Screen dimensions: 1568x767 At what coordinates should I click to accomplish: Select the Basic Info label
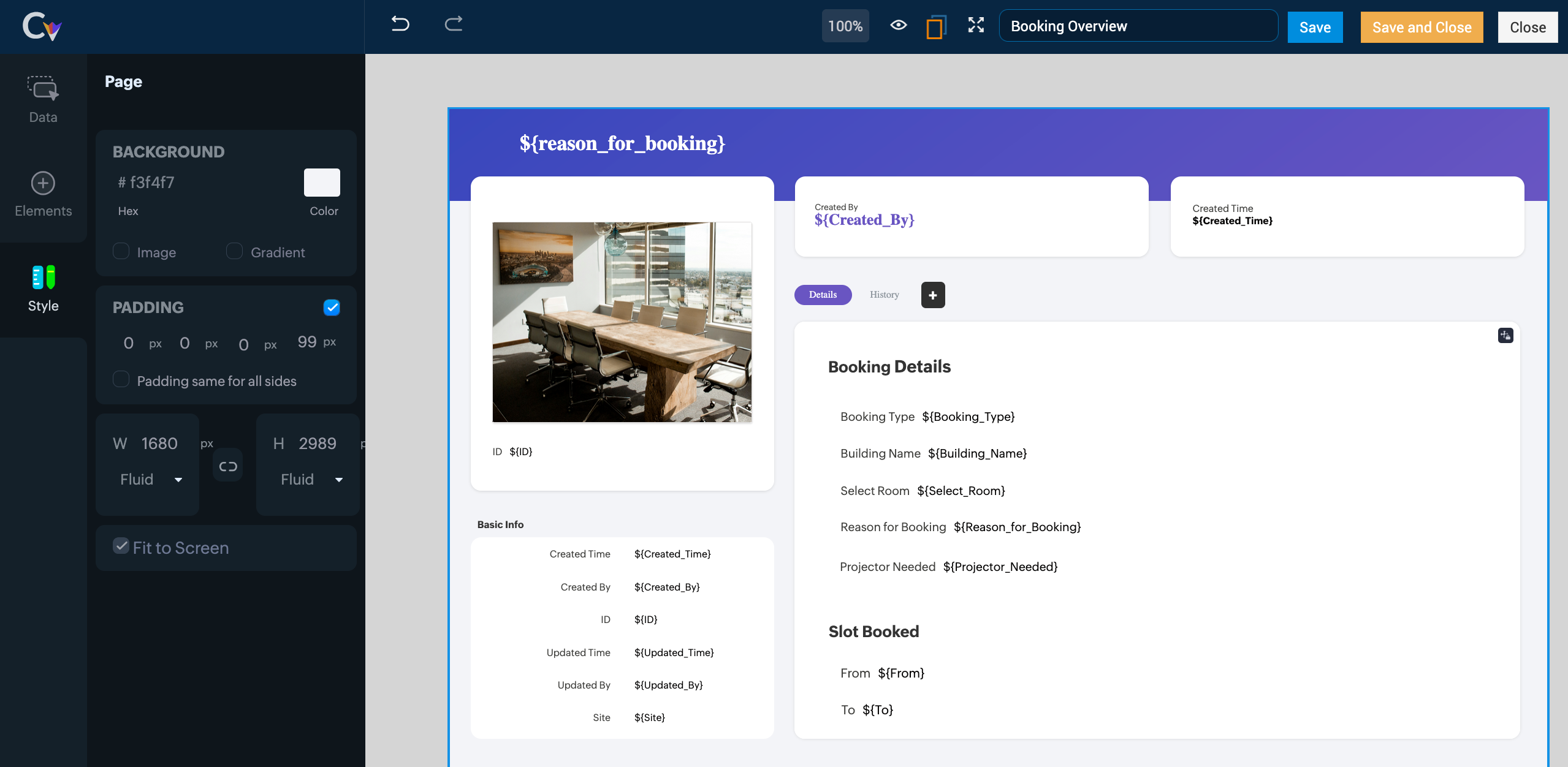click(x=500, y=524)
